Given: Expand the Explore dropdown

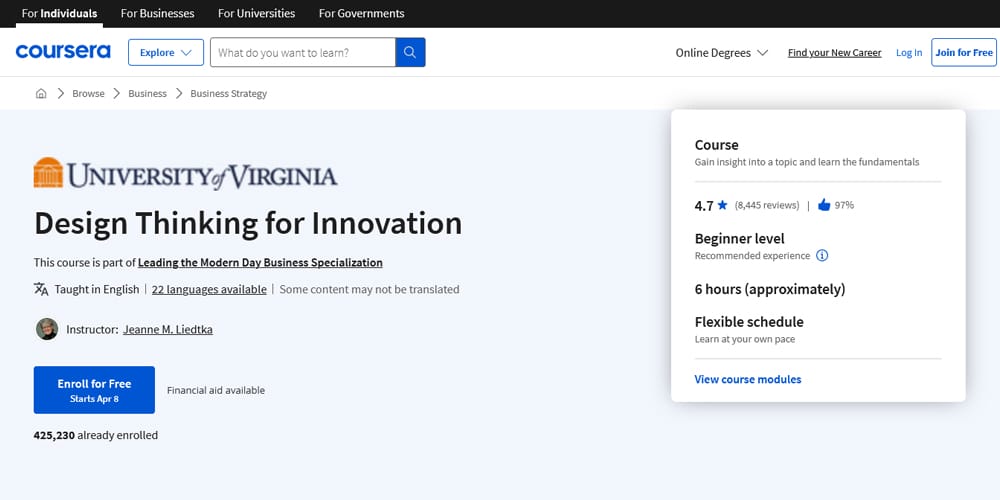Looking at the screenshot, I should [x=166, y=52].
